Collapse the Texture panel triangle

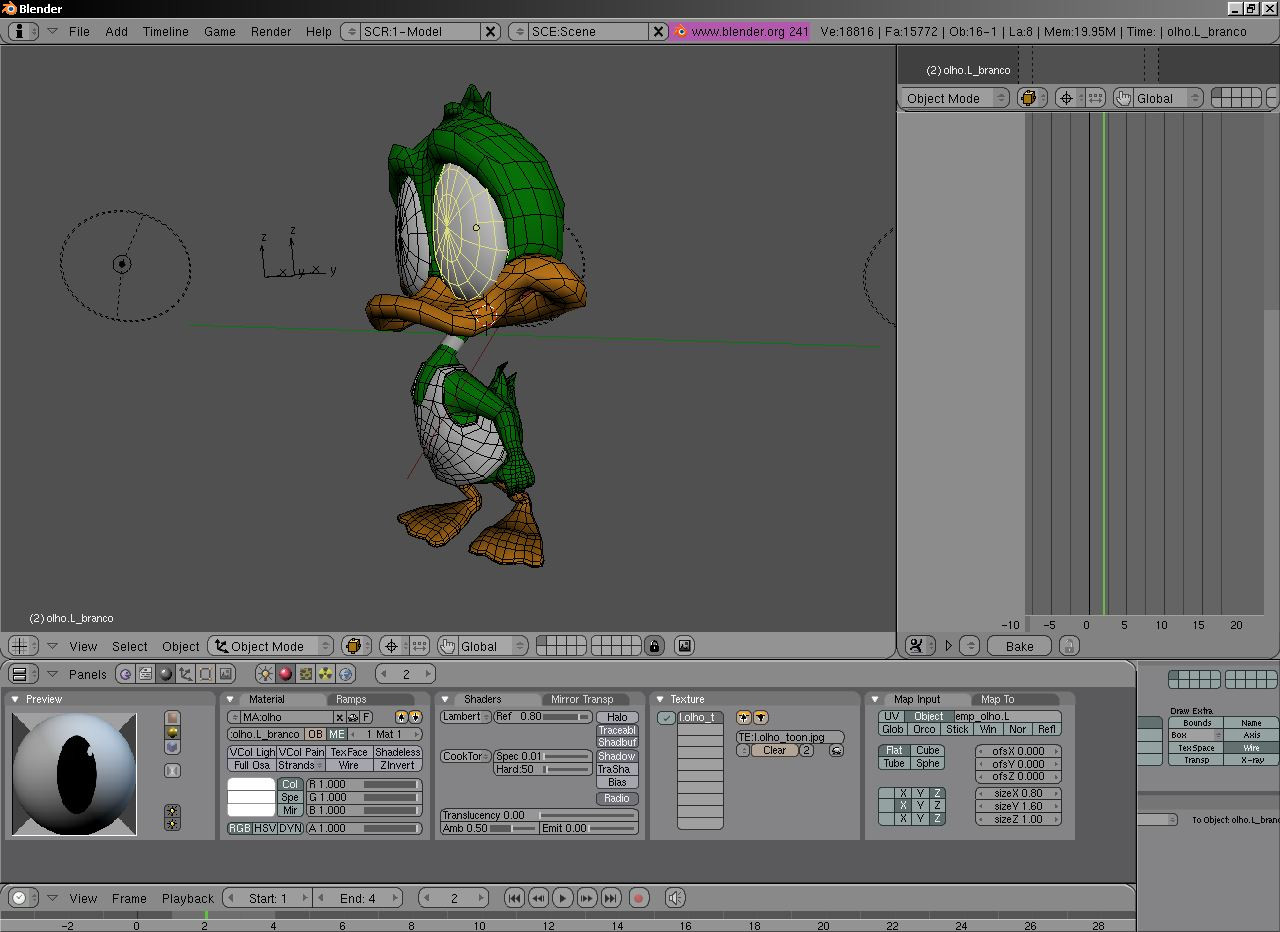(x=660, y=699)
